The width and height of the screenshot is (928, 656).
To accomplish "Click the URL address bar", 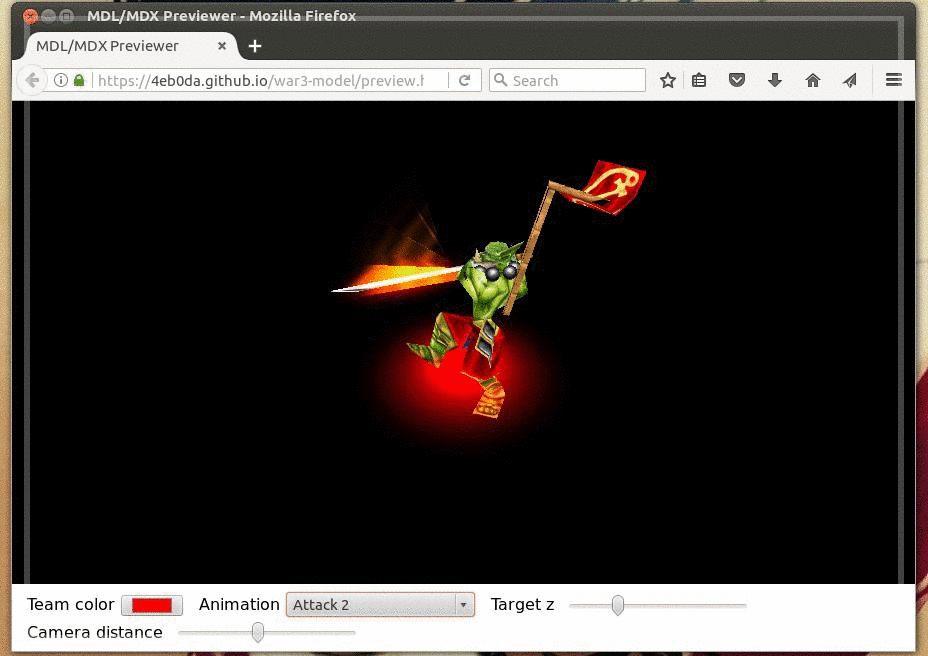I will [x=260, y=80].
